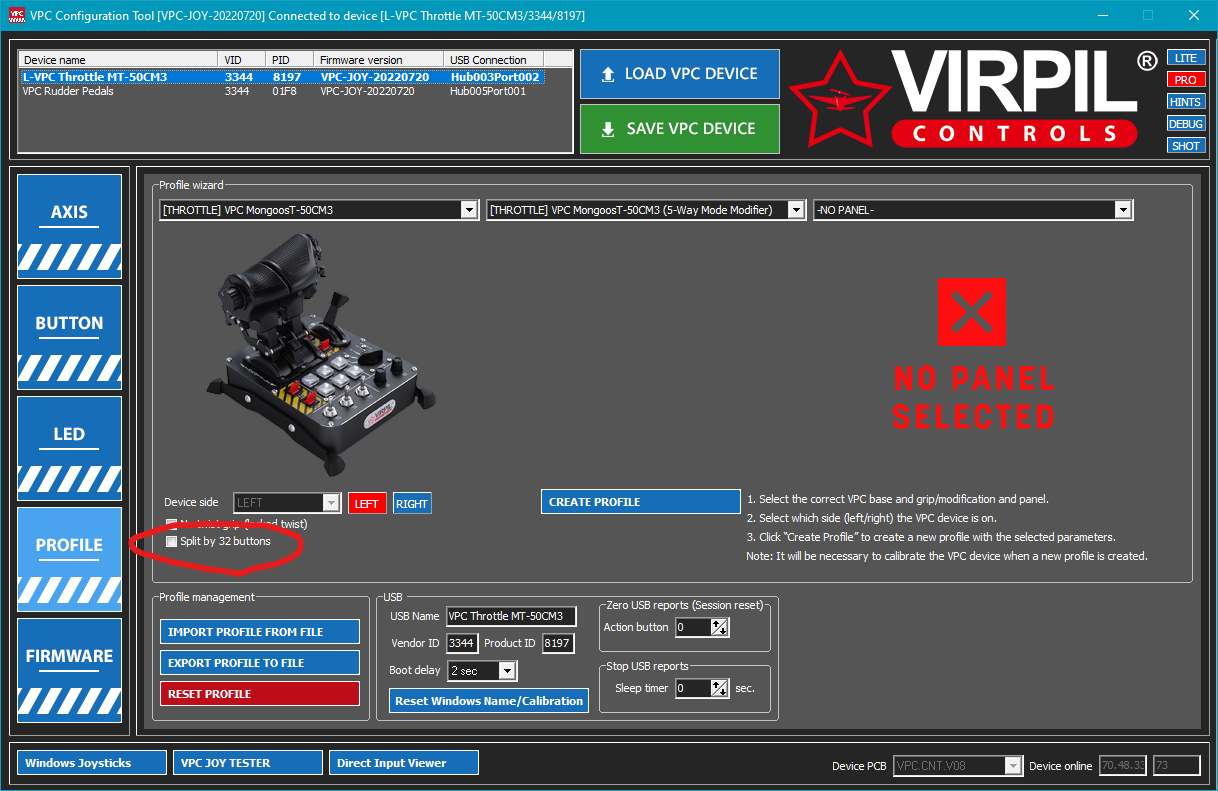
Task: Click the Product ID field
Action: 558,643
